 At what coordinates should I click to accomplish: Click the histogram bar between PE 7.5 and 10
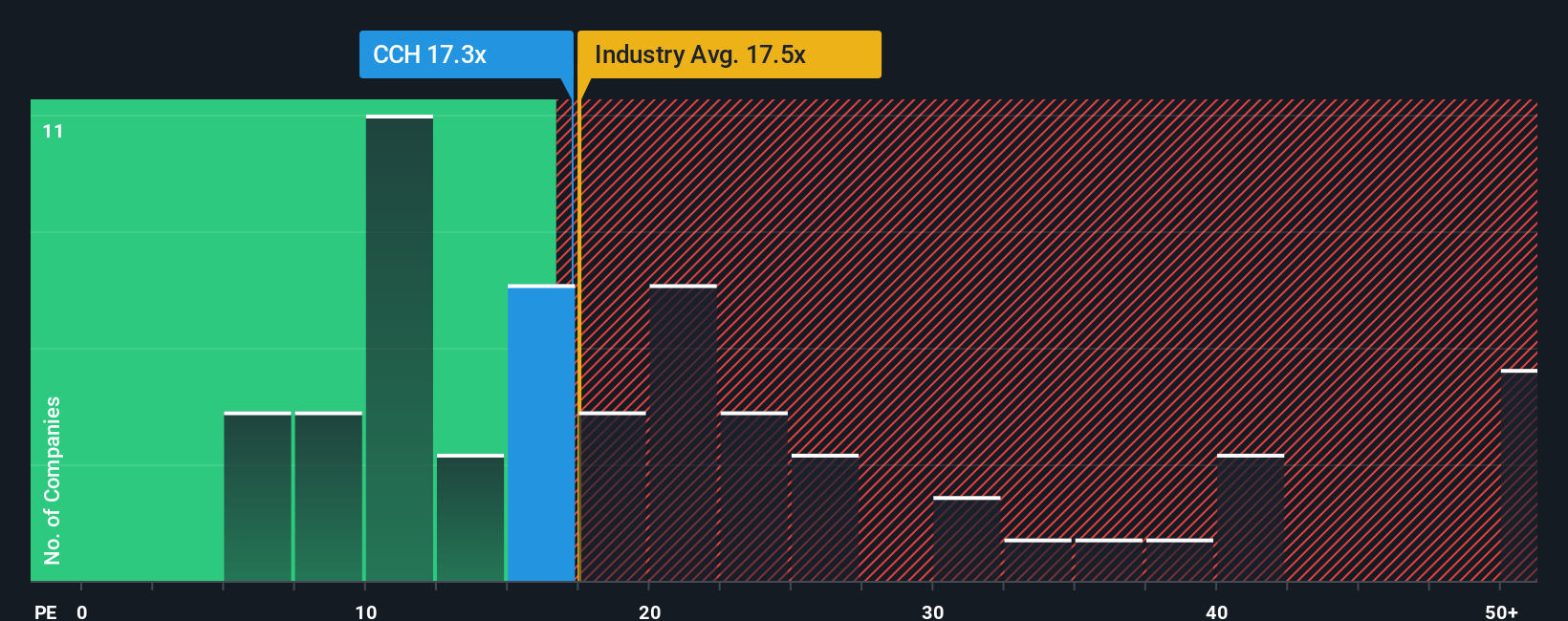(x=329, y=497)
